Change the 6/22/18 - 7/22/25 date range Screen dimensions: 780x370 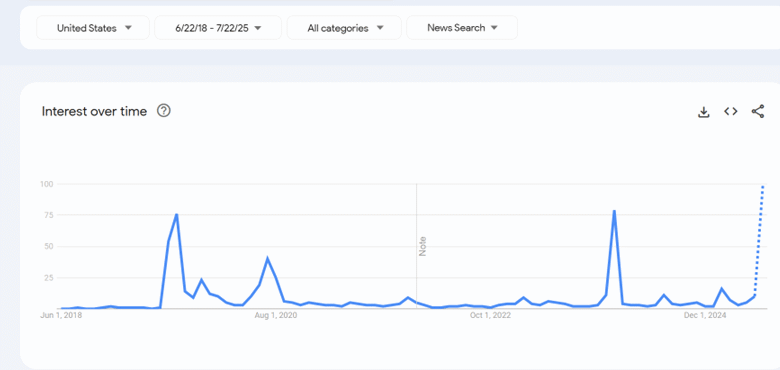coord(218,28)
